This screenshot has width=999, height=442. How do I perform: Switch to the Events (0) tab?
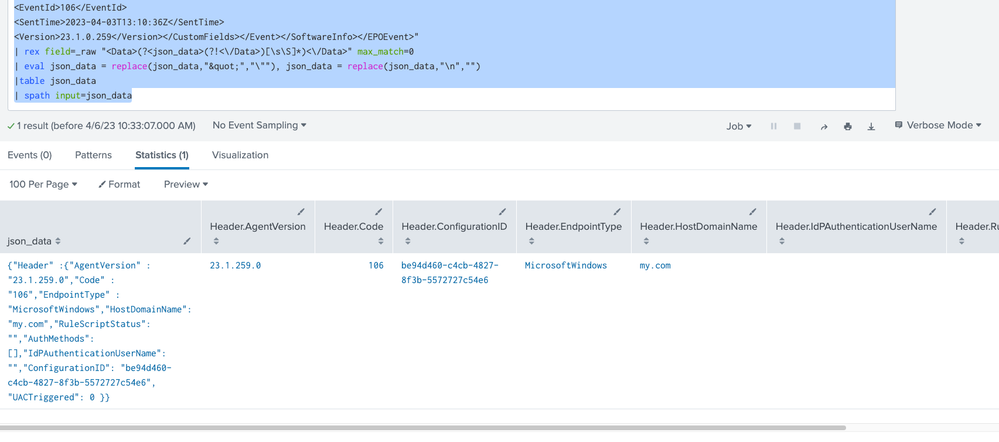30,155
